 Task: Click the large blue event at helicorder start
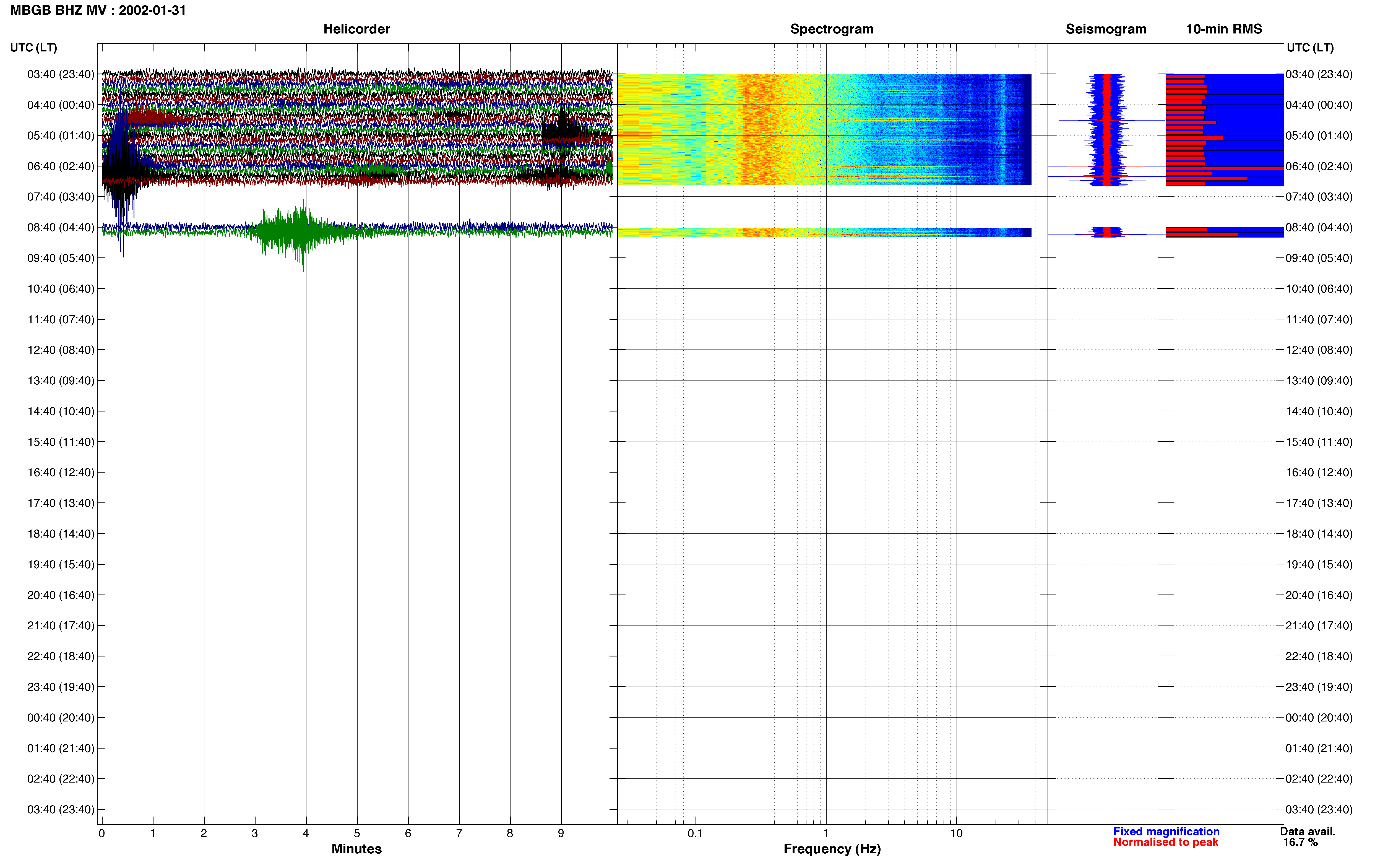(122, 172)
